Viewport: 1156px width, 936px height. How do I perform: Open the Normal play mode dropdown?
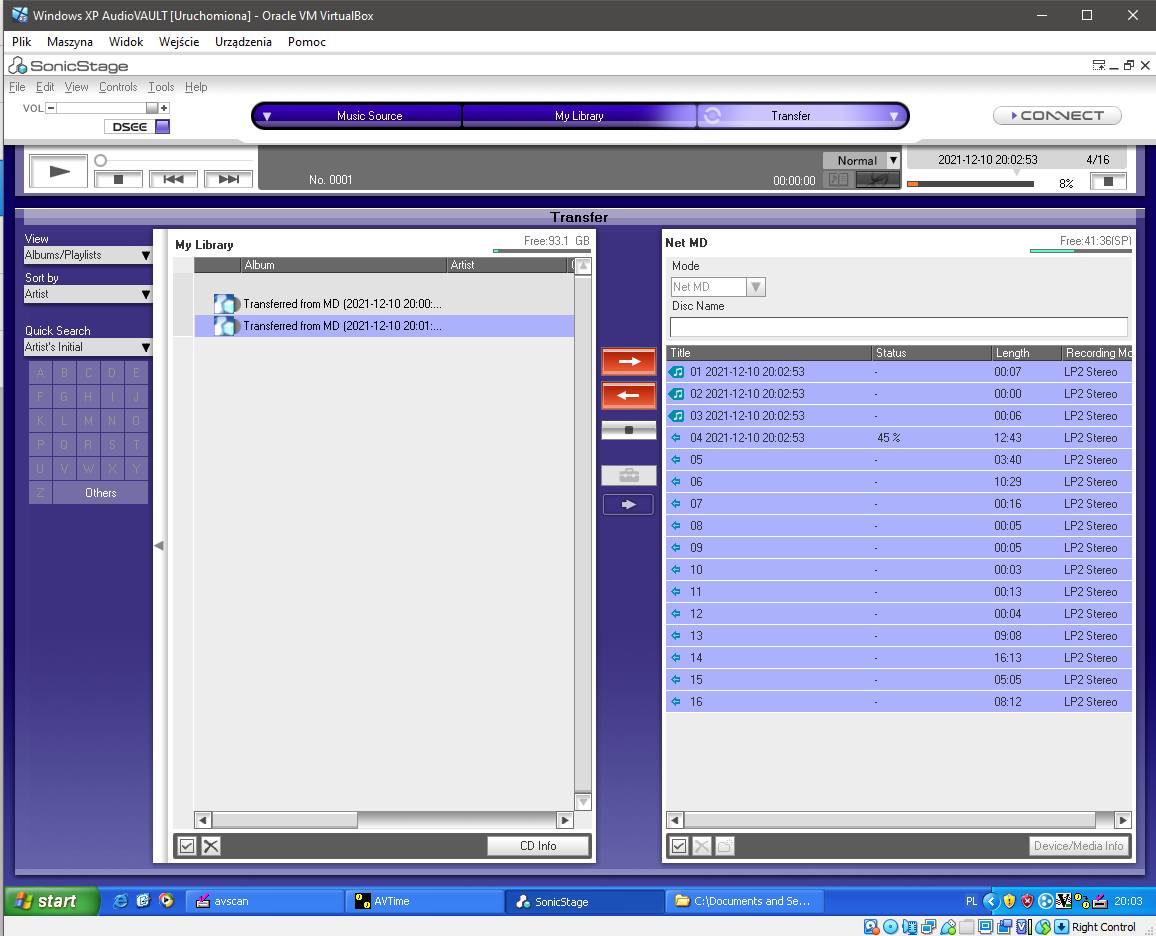[x=893, y=160]
